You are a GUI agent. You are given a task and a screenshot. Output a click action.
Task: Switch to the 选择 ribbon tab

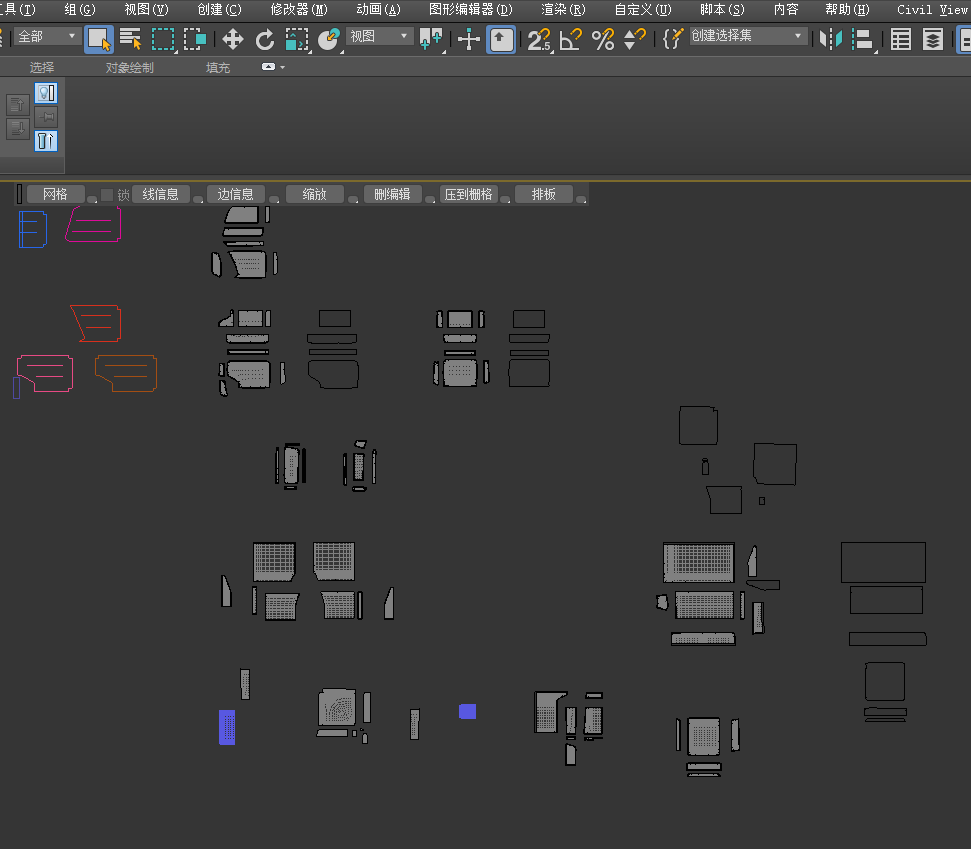[x=41, y=67]
